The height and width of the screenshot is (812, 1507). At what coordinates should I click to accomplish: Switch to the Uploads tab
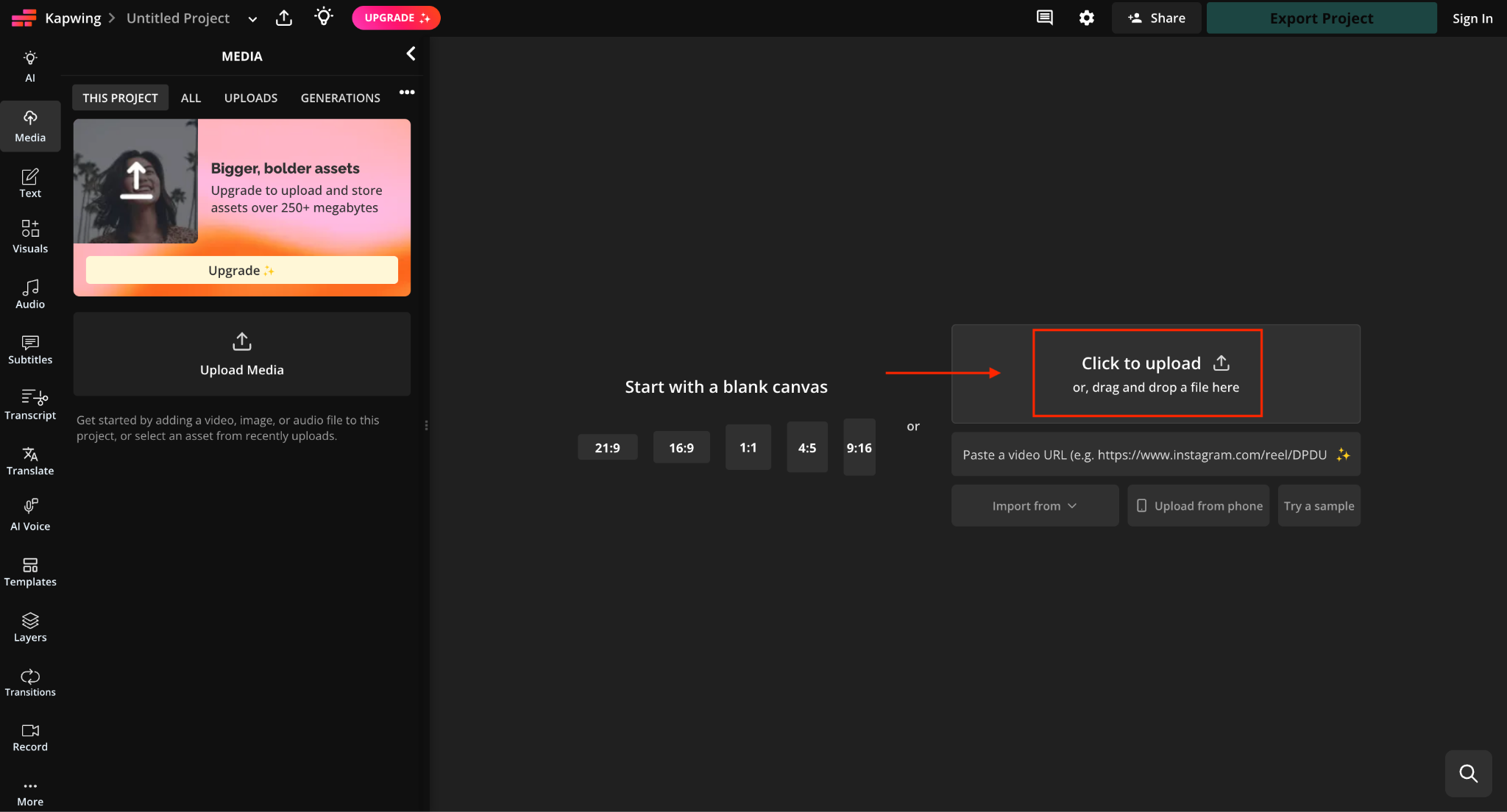click(251, 98)
